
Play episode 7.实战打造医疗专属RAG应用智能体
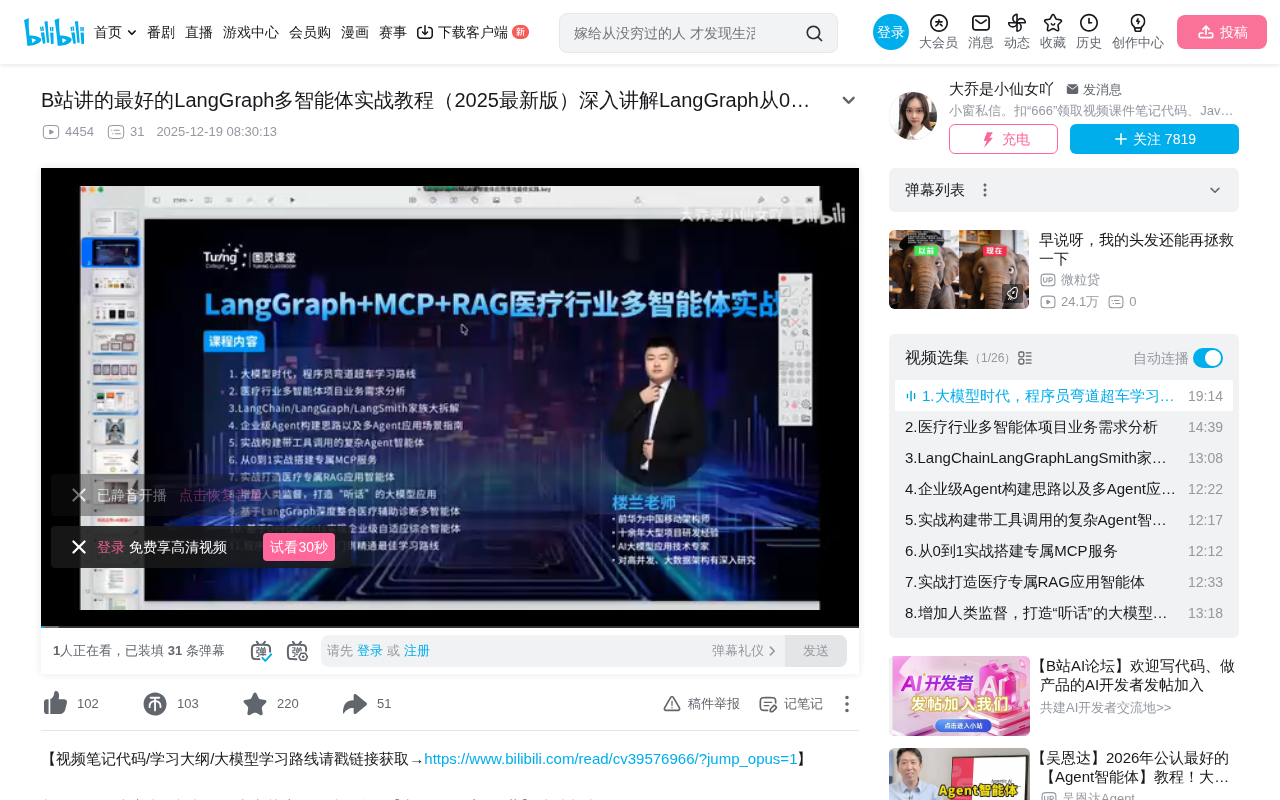click(1064, 582)
